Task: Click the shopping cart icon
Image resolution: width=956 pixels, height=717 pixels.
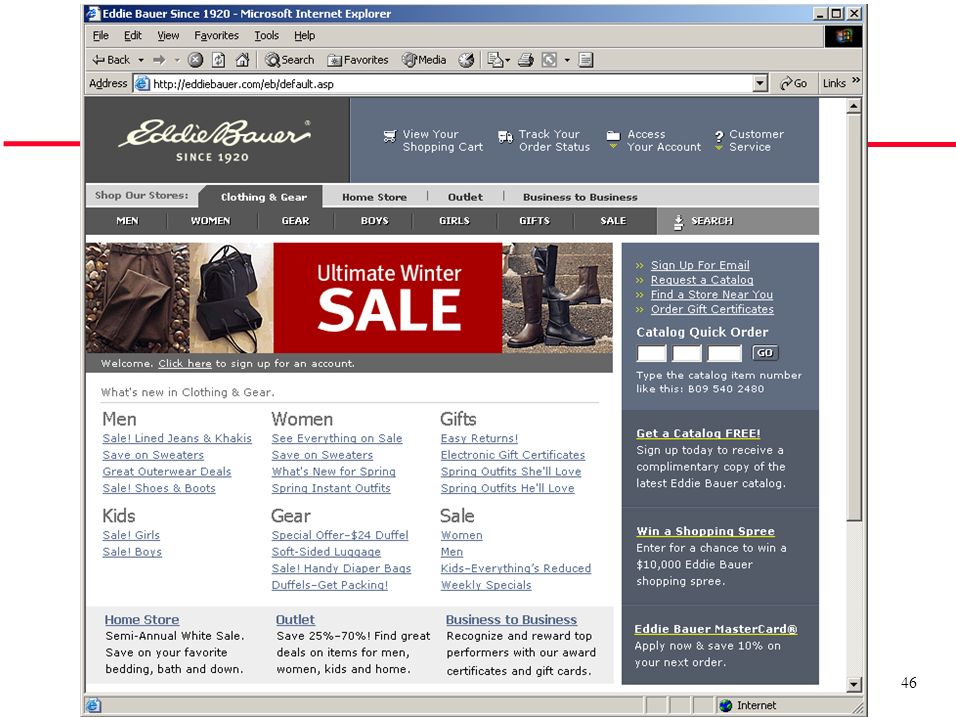Action: 390,135
